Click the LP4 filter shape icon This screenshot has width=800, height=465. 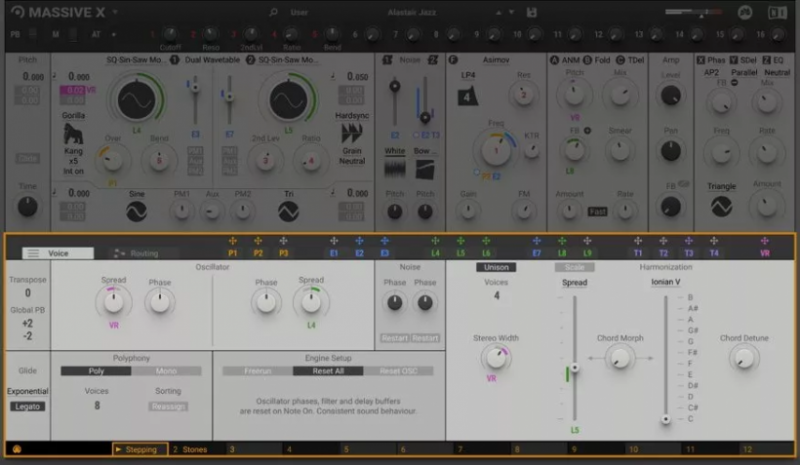pyautogui.click(x=467, y=96)
